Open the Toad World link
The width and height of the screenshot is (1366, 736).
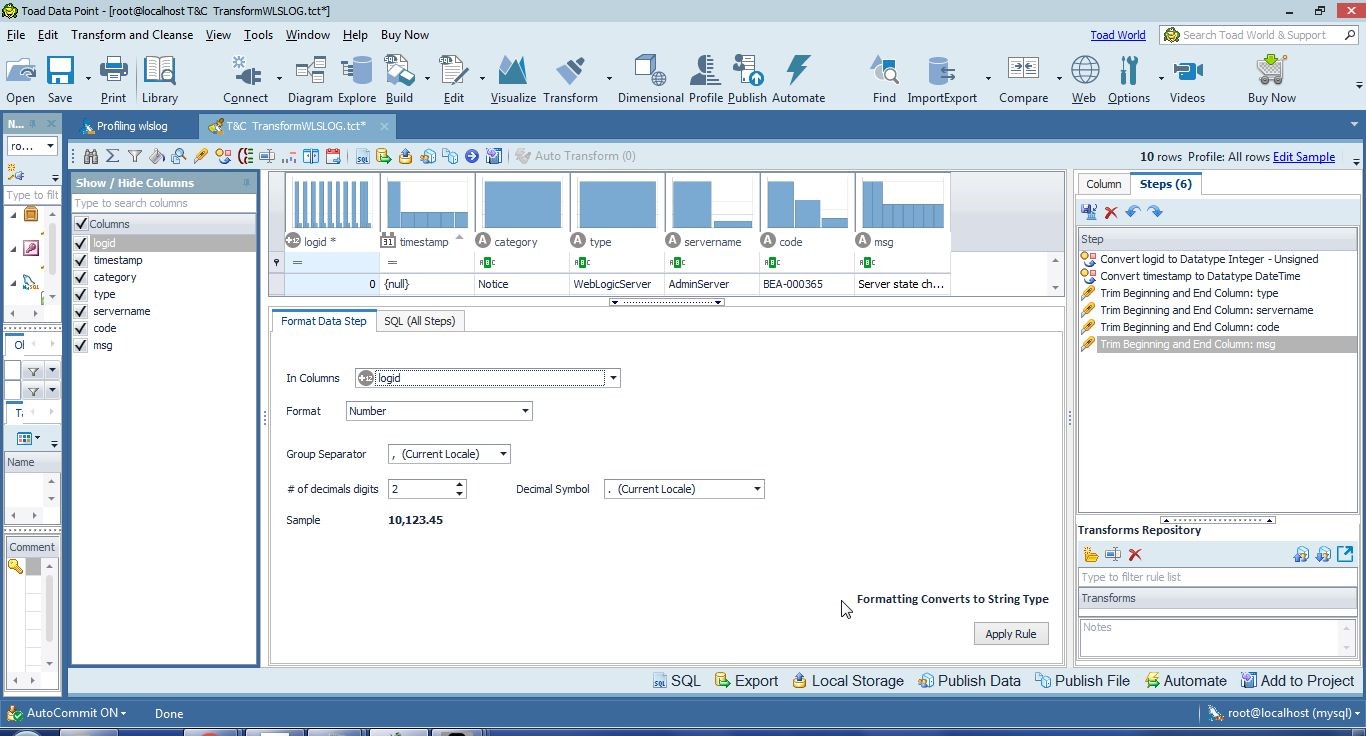(1117, 35)
